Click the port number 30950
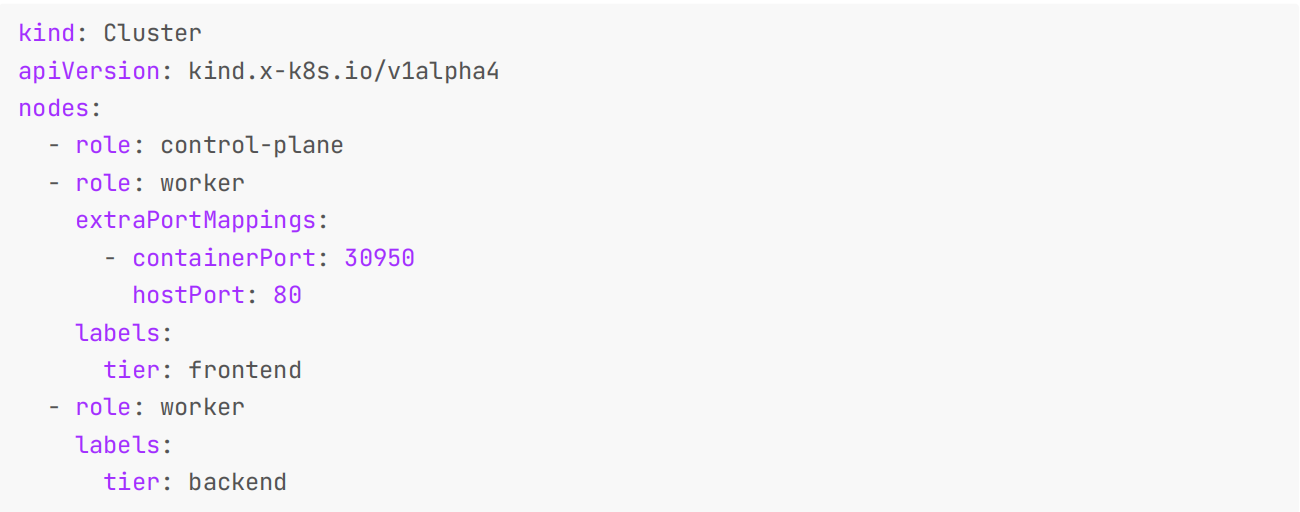The width and height of the screenshot is (1300, 512). point(379,258)
